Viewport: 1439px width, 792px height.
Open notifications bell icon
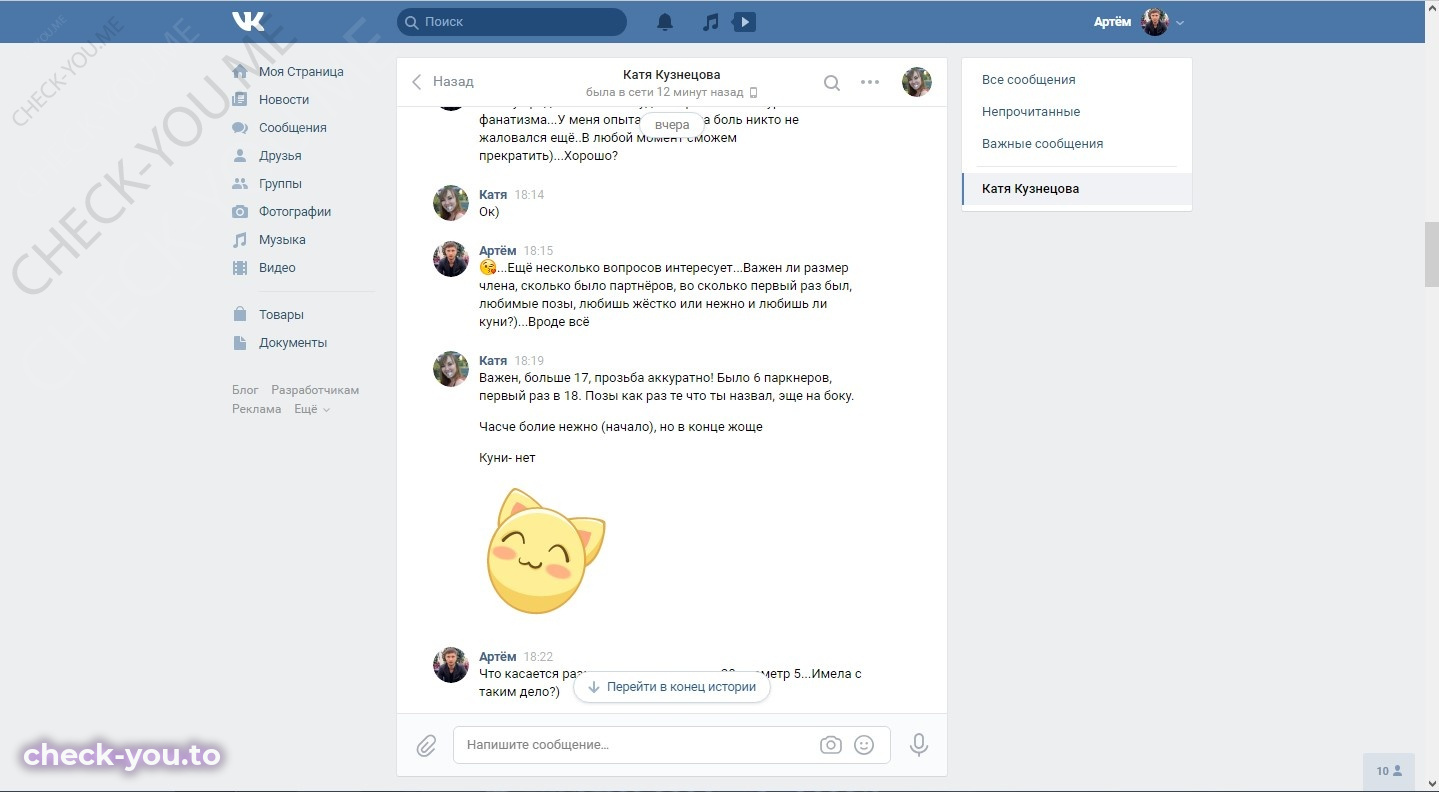(665, 22)
